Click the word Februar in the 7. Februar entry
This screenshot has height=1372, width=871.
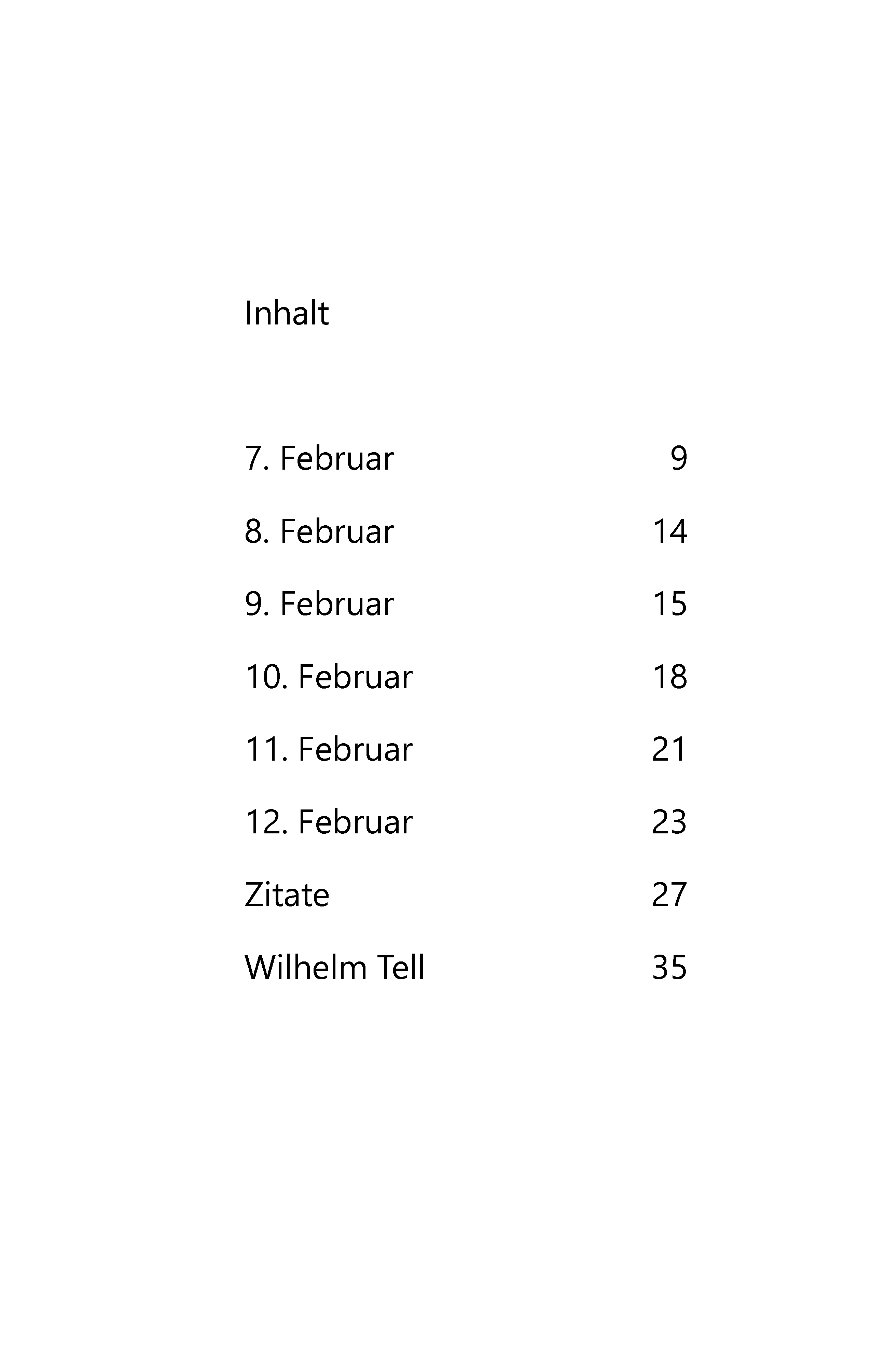(337, 458)
